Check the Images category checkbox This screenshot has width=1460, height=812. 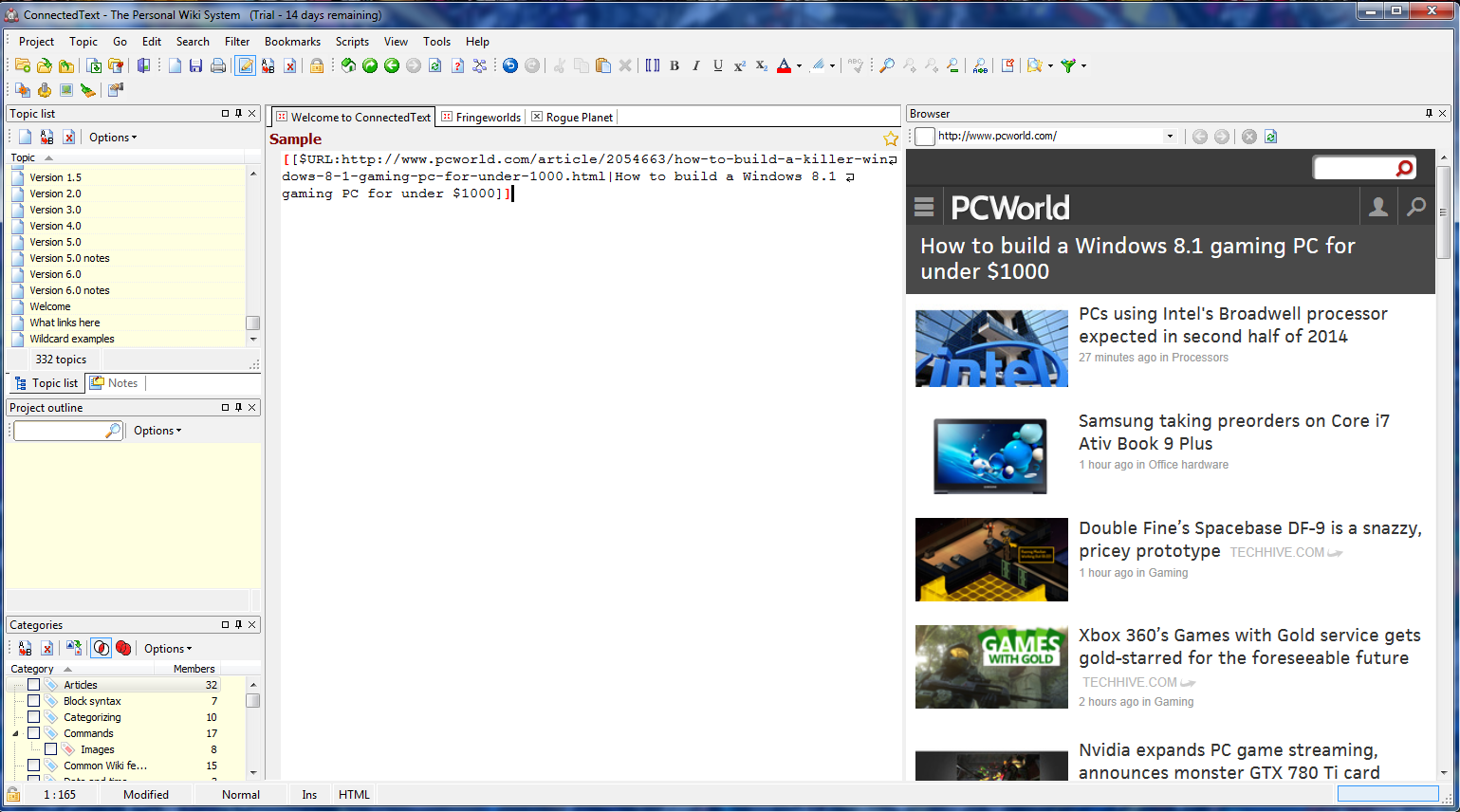click(51, 749)
